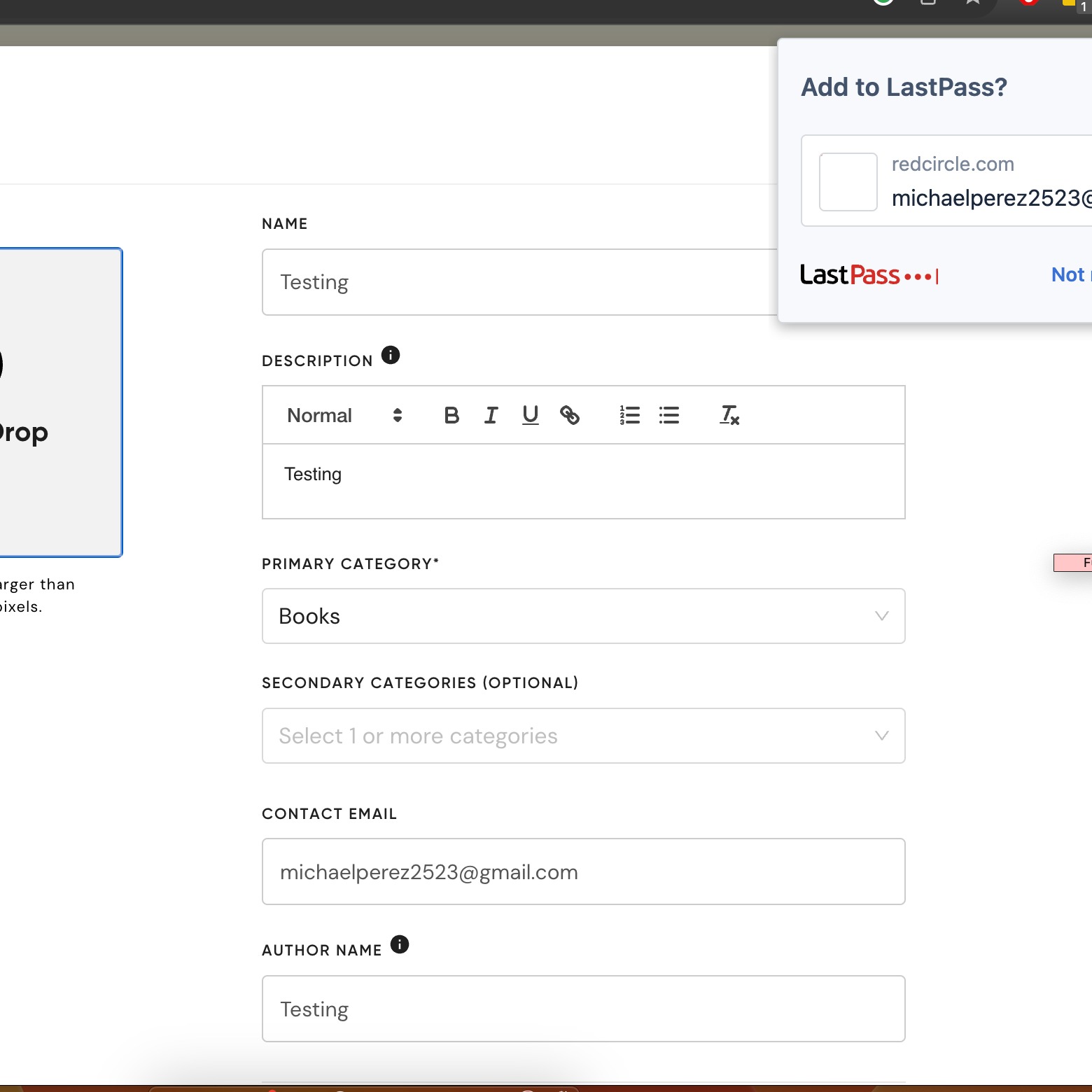Click the 'Add to LastPass?' heading
The width and height of the screenshot is (1092, 1092).
[x=904, y=87]
